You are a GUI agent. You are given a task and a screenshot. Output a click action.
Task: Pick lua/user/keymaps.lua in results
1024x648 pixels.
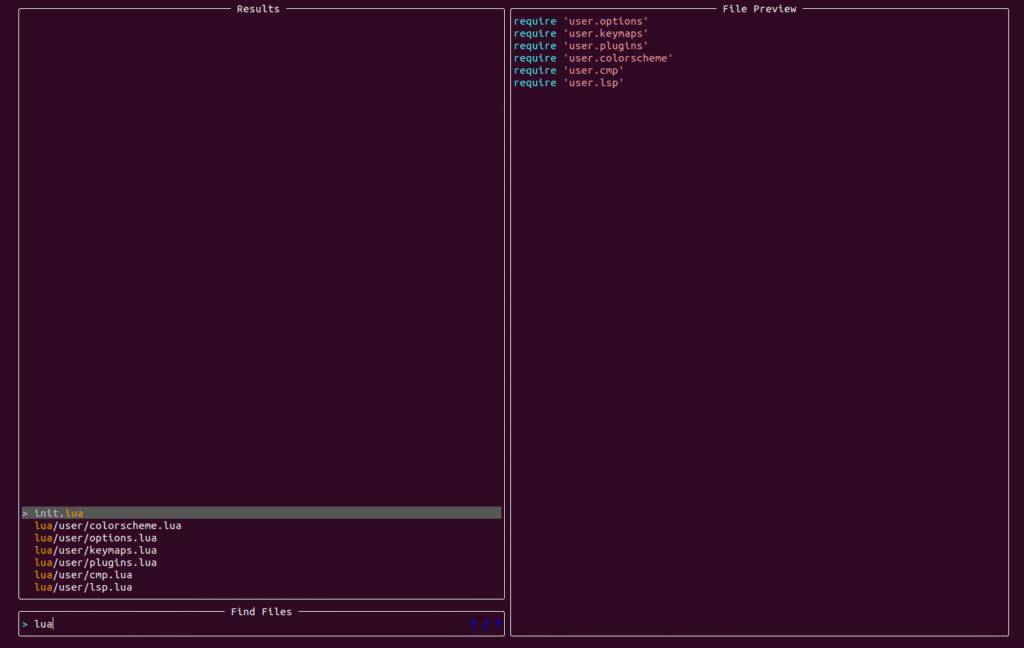[95, 550]
